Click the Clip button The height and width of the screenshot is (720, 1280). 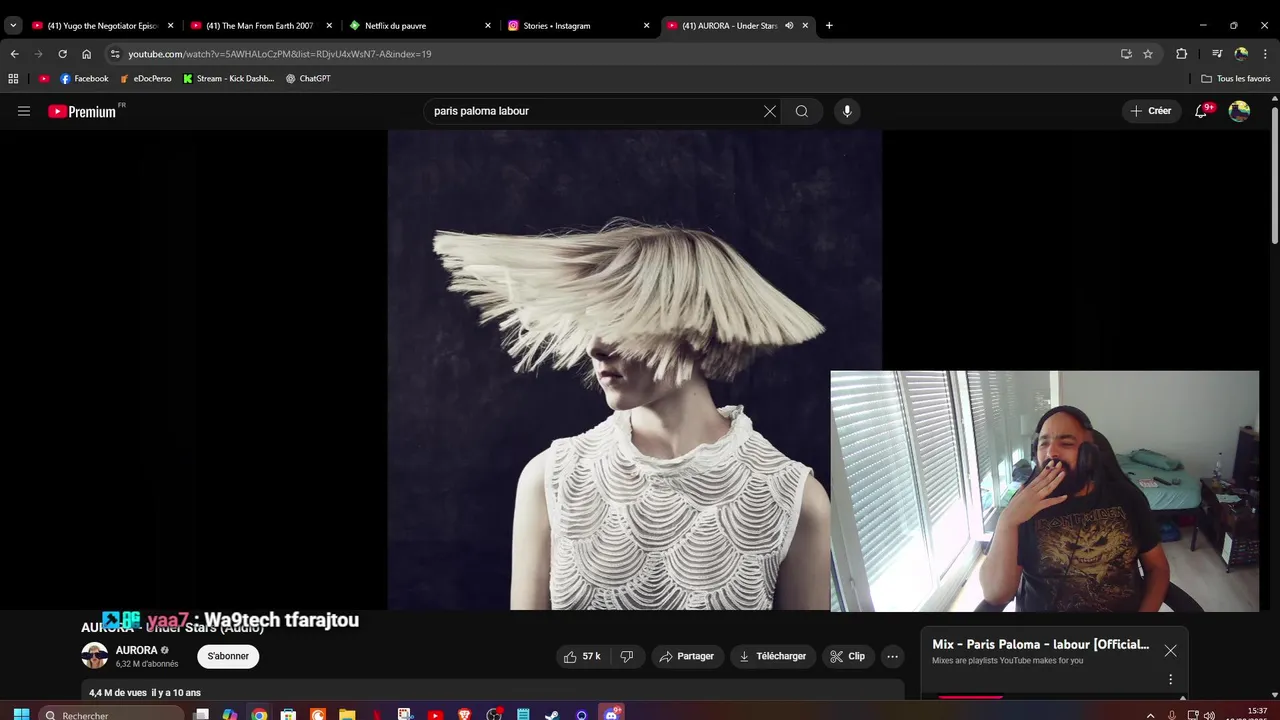click(x=848, y=656)
